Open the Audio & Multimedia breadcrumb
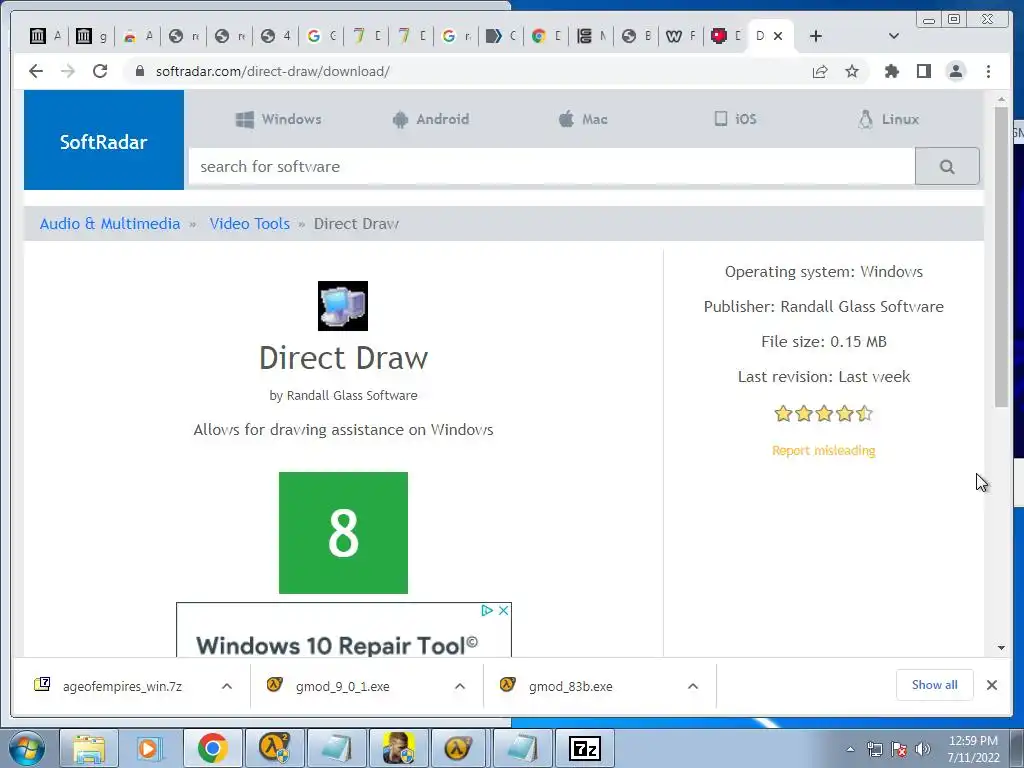 (110, 223)
